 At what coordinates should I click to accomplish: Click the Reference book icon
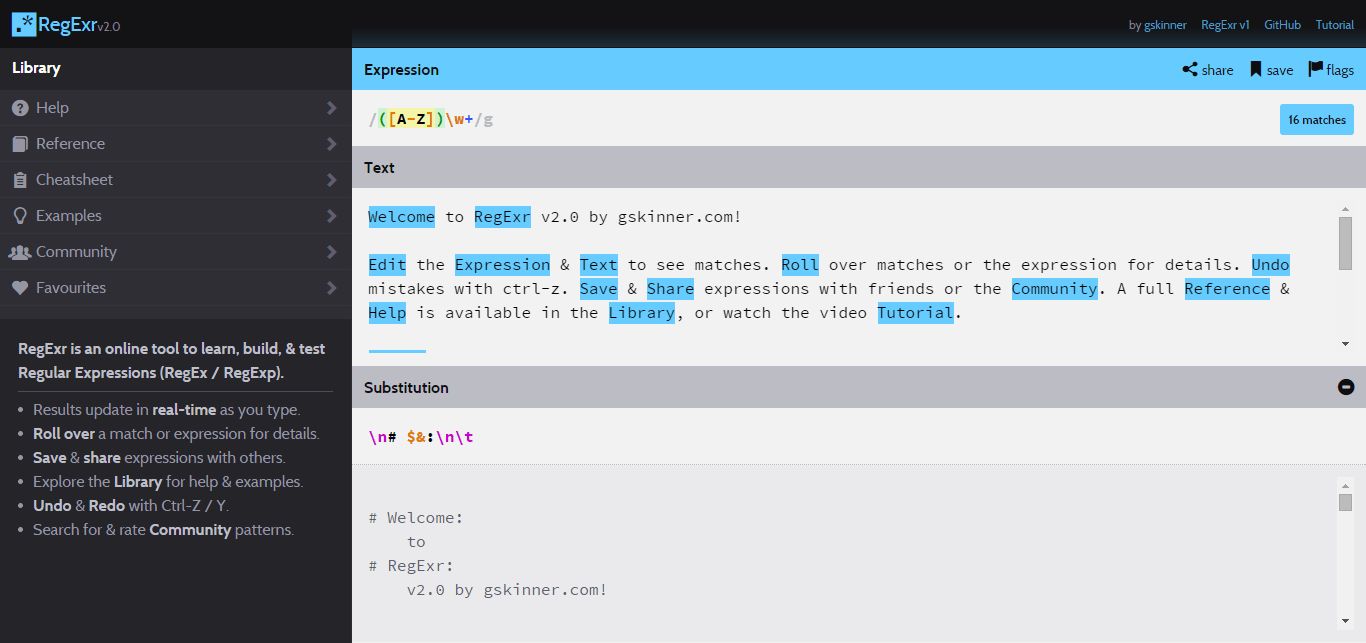coord(21,143)
